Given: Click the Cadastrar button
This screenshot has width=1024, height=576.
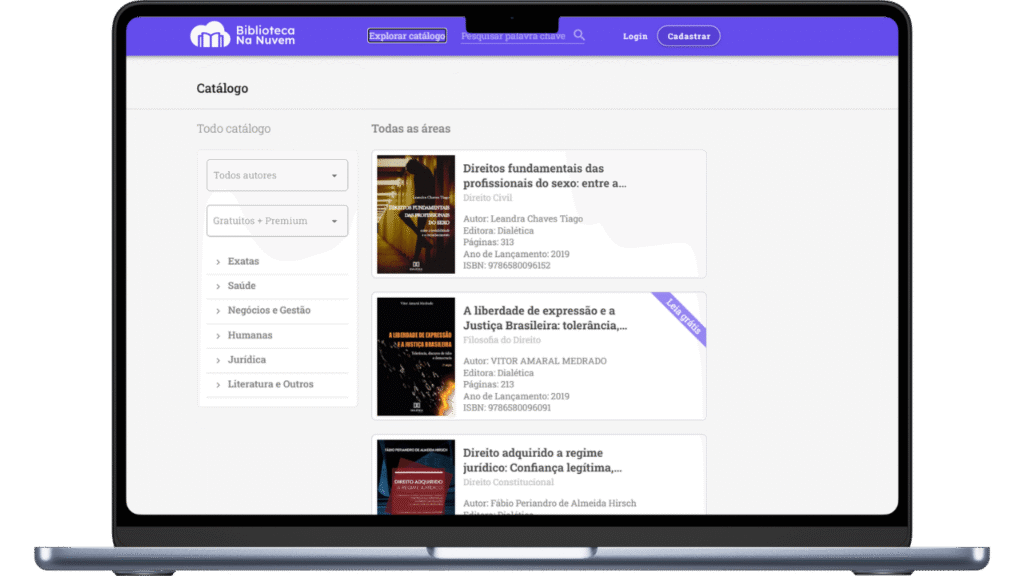Looking at the screenshot, I should coord(688,36).
